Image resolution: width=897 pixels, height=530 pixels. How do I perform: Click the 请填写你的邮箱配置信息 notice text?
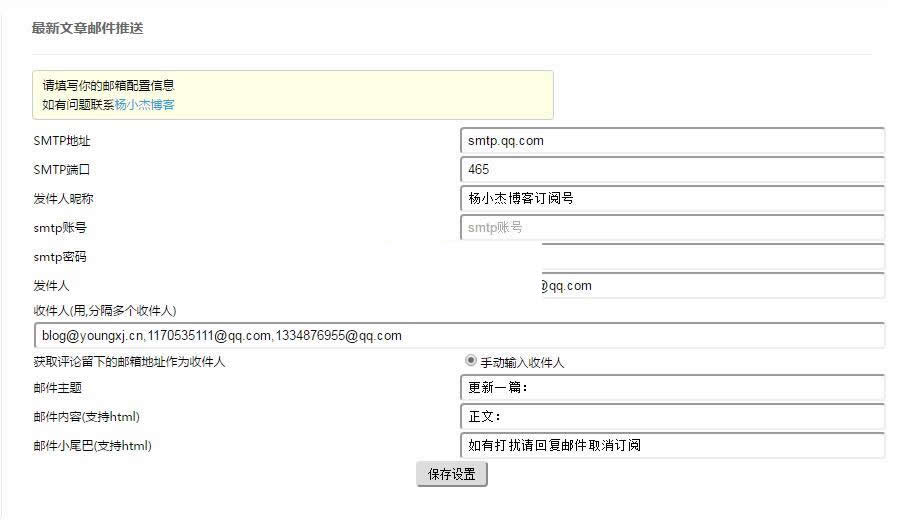click(108, 86)
